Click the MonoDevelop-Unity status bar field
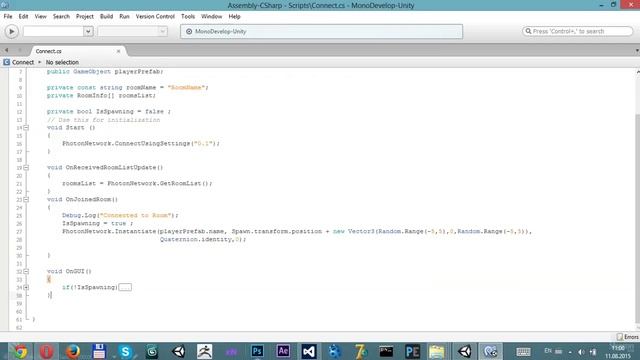This screenshot has width=640, height=360. click(x=322, y=31)
